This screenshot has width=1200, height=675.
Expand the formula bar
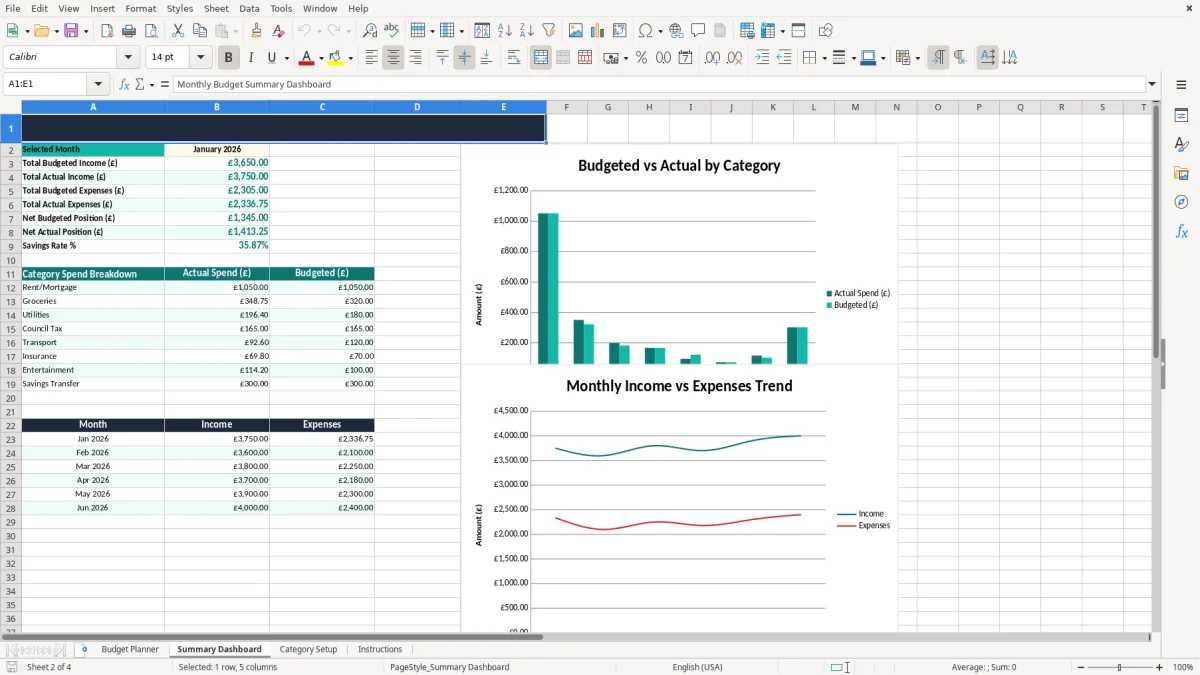[x=1152, y=84]
